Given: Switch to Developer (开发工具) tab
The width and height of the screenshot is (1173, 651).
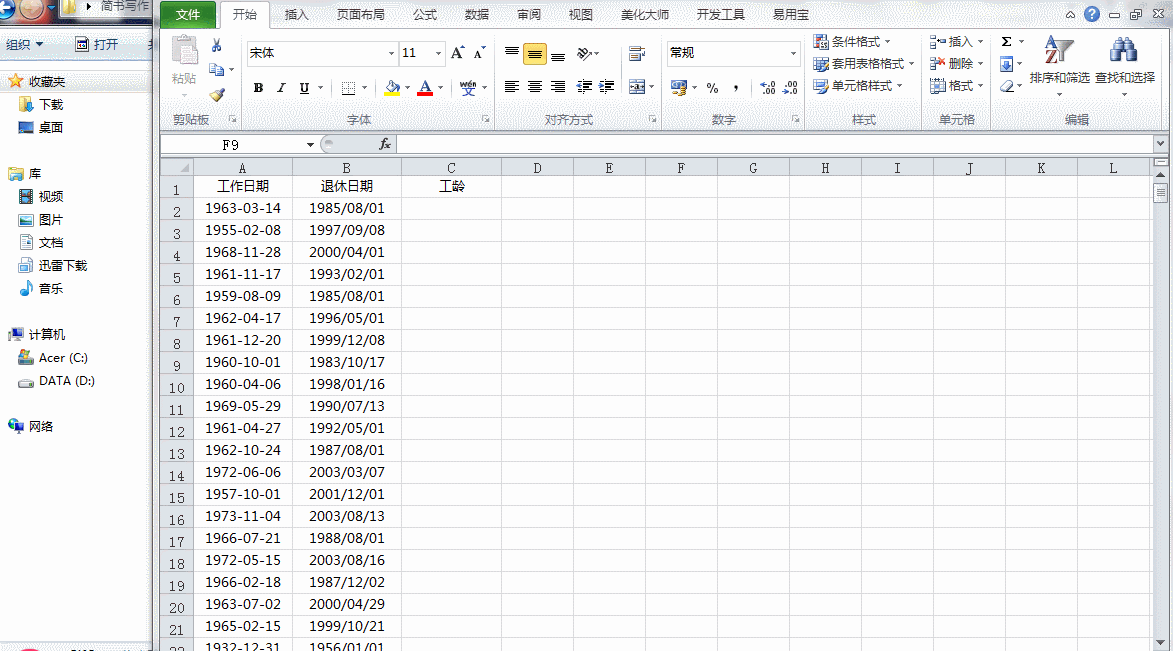Looking at the screenshot, I should 720,14.
